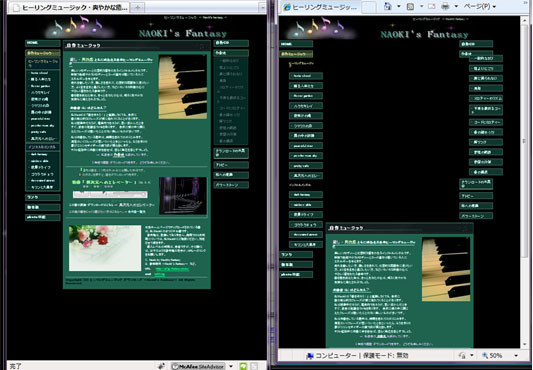Open the Home icon in the Internet Explorer toolbar

(388, 6)
